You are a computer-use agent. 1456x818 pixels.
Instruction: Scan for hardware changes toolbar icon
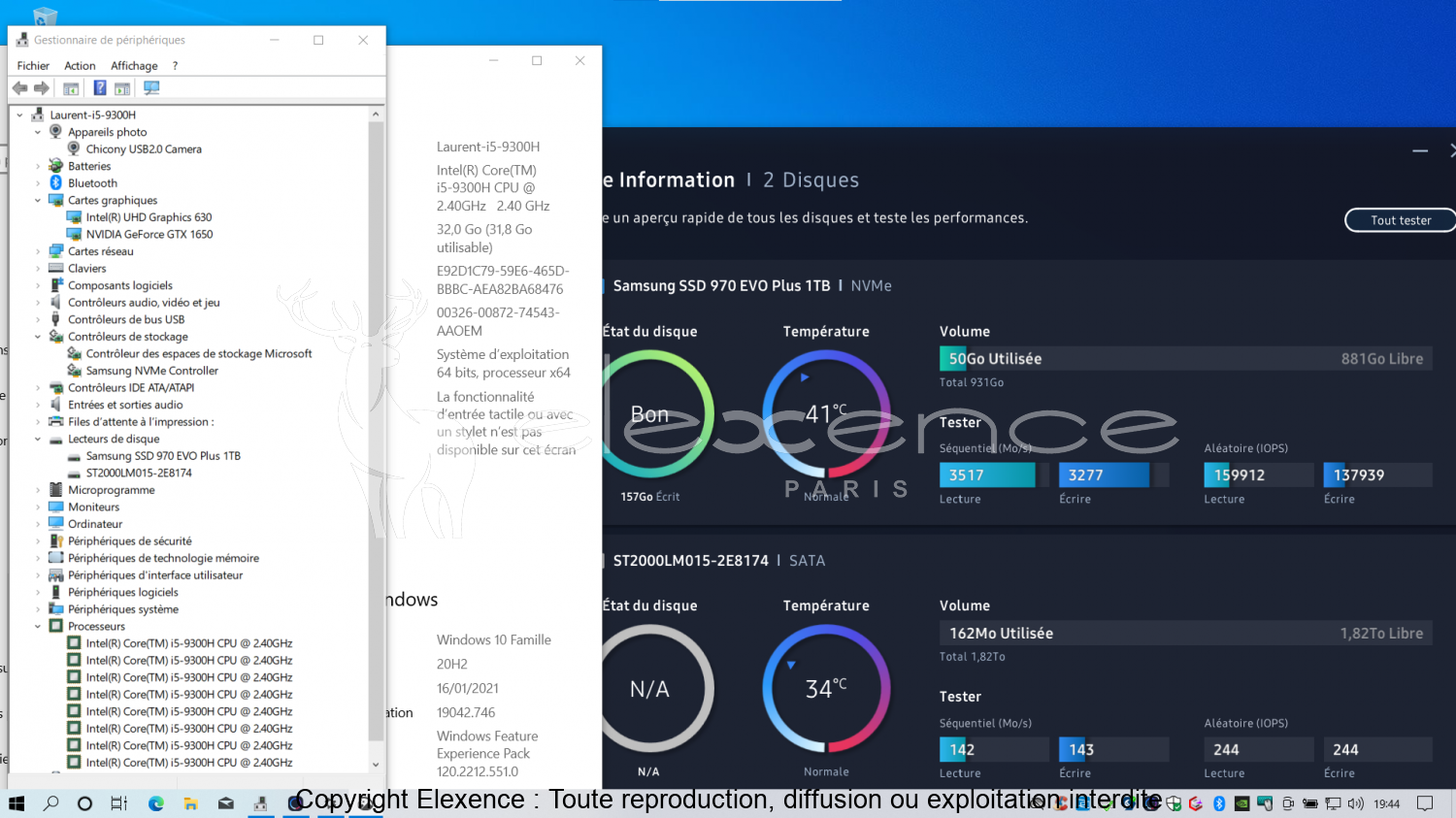pyautogui.click(x=151, y=88)
